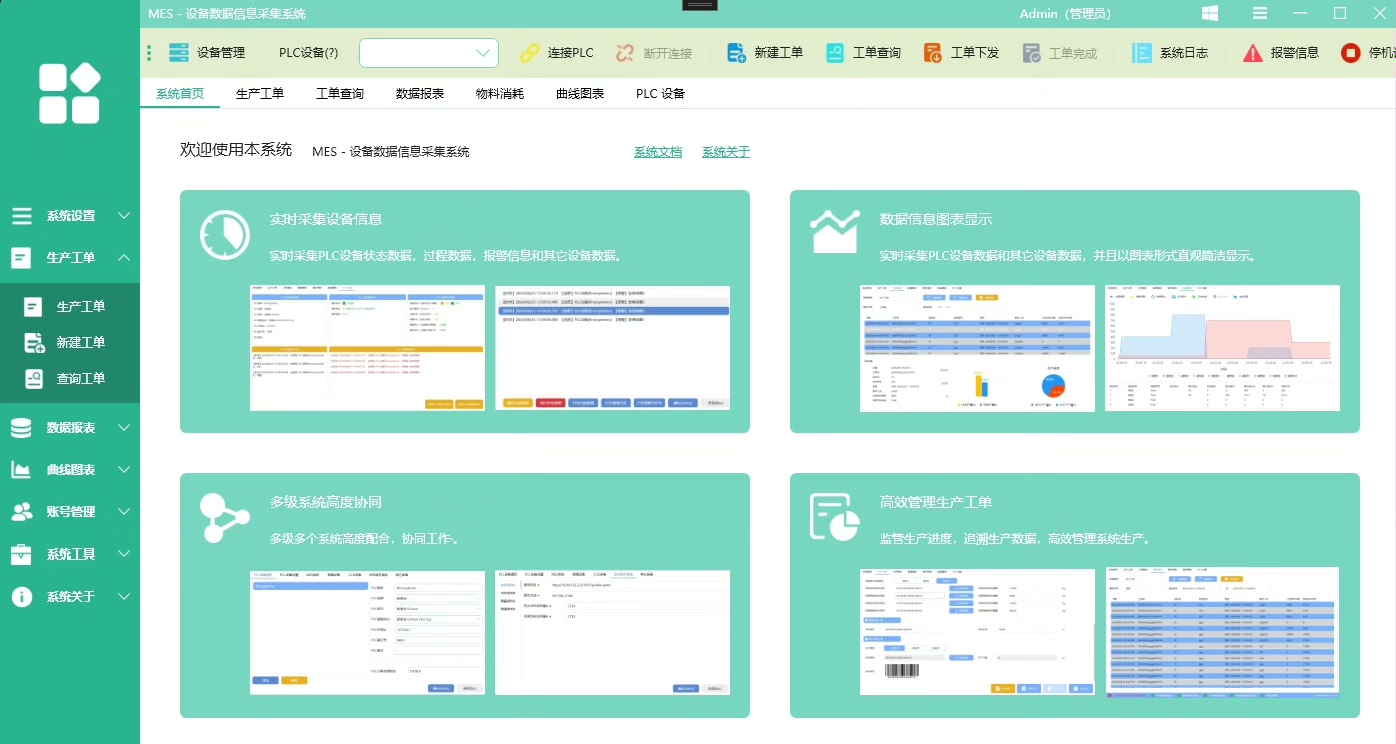Switch to the 物料消耗 tab
Image resolution: width=1396 pixels, height=744 pixels.
[500, 94]
